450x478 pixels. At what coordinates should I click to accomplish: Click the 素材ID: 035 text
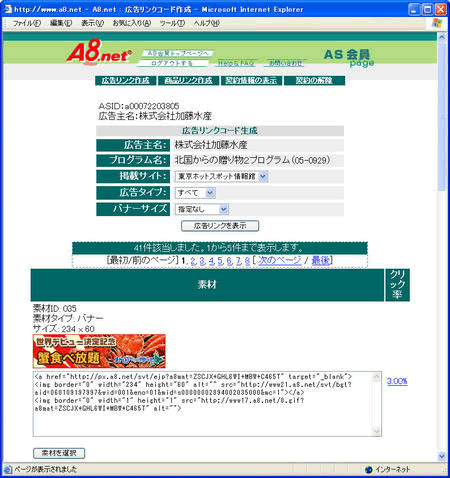click(x=55, y=308)
